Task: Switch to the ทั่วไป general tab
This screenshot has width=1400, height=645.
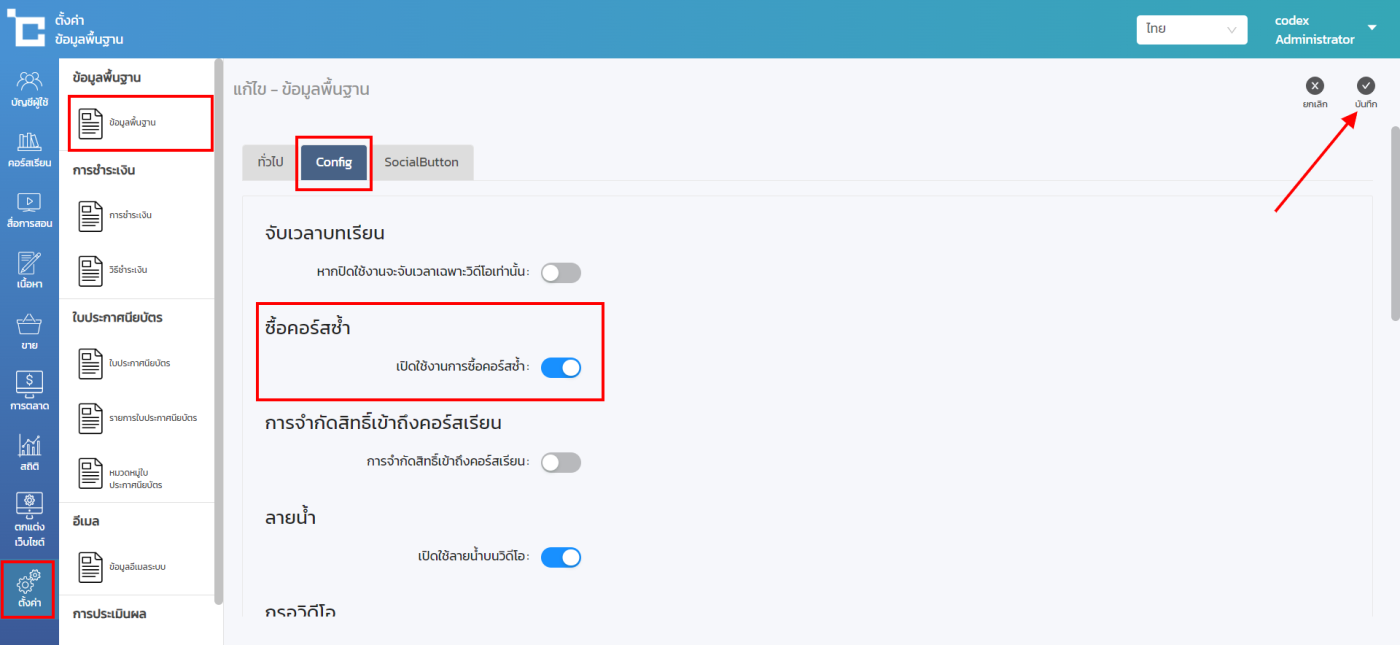Action: 270,162
